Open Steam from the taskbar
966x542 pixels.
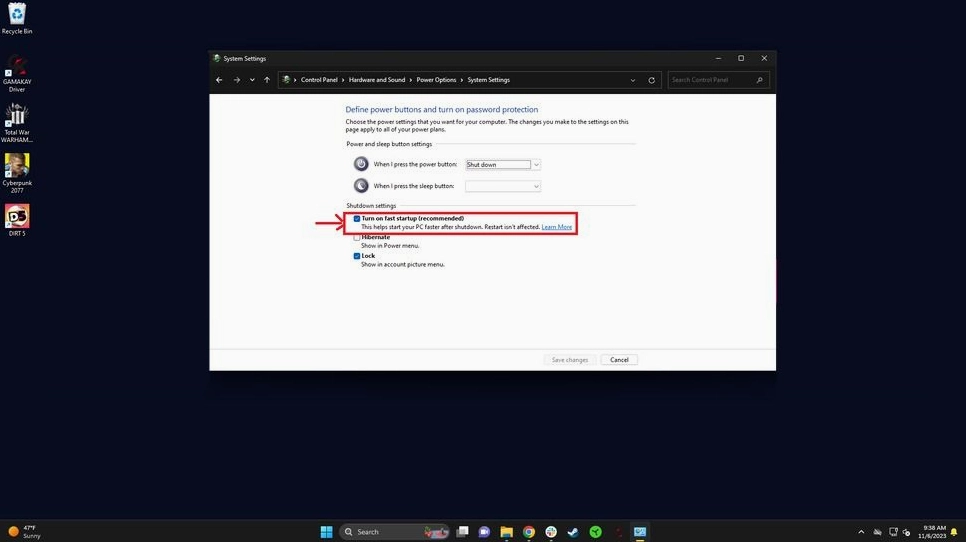[x=573, y=532]
